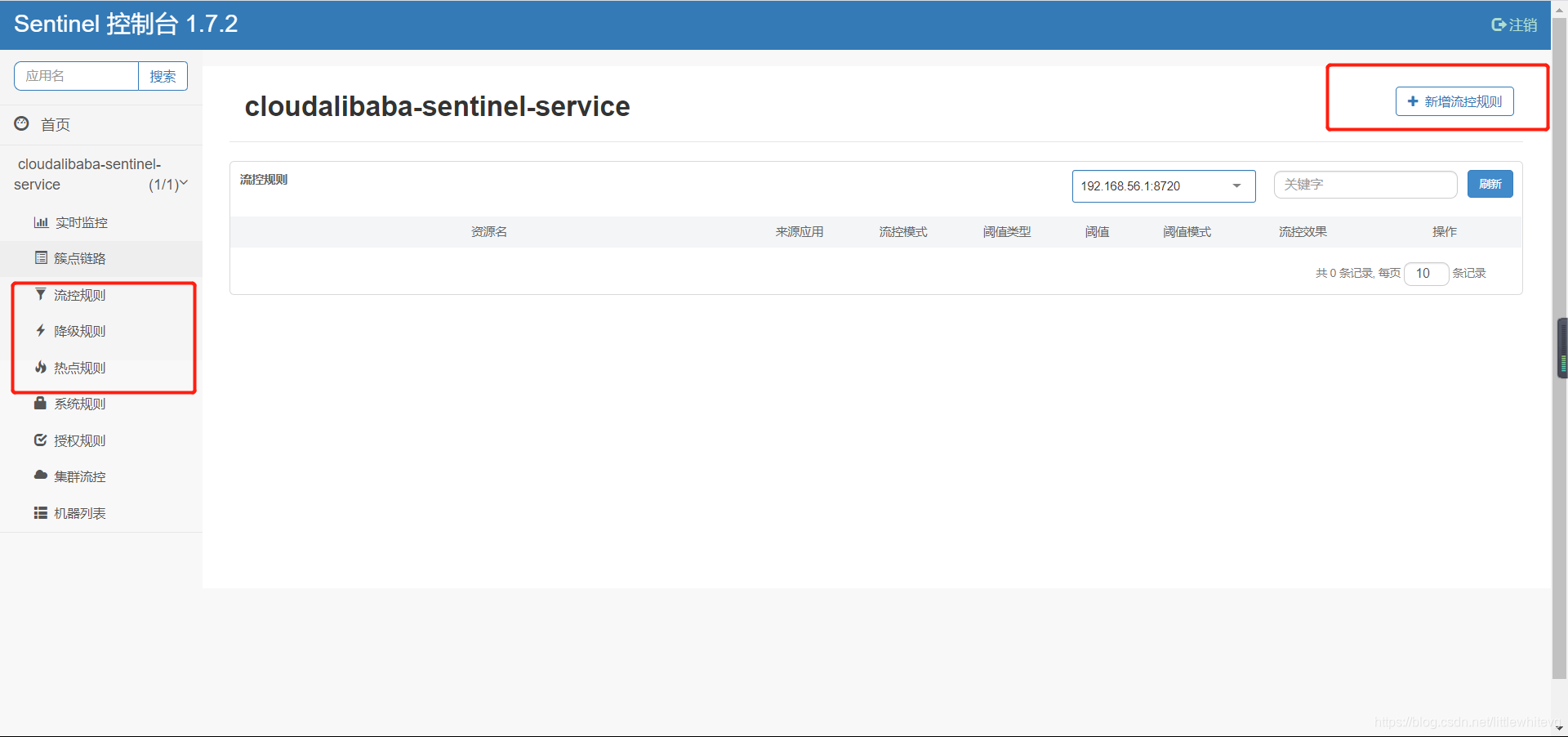Open 流控规则 menu item
Image resolution: width=1568 pixels, height=737 pixels.
(101, 295)
